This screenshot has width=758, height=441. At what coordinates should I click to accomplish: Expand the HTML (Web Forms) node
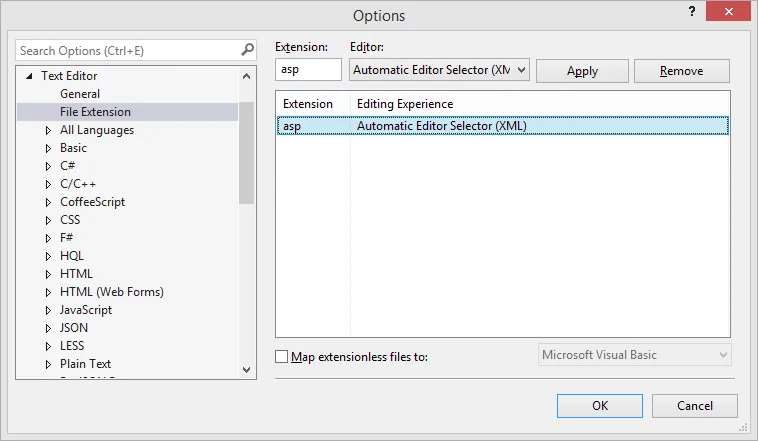(x=48, y=292)
